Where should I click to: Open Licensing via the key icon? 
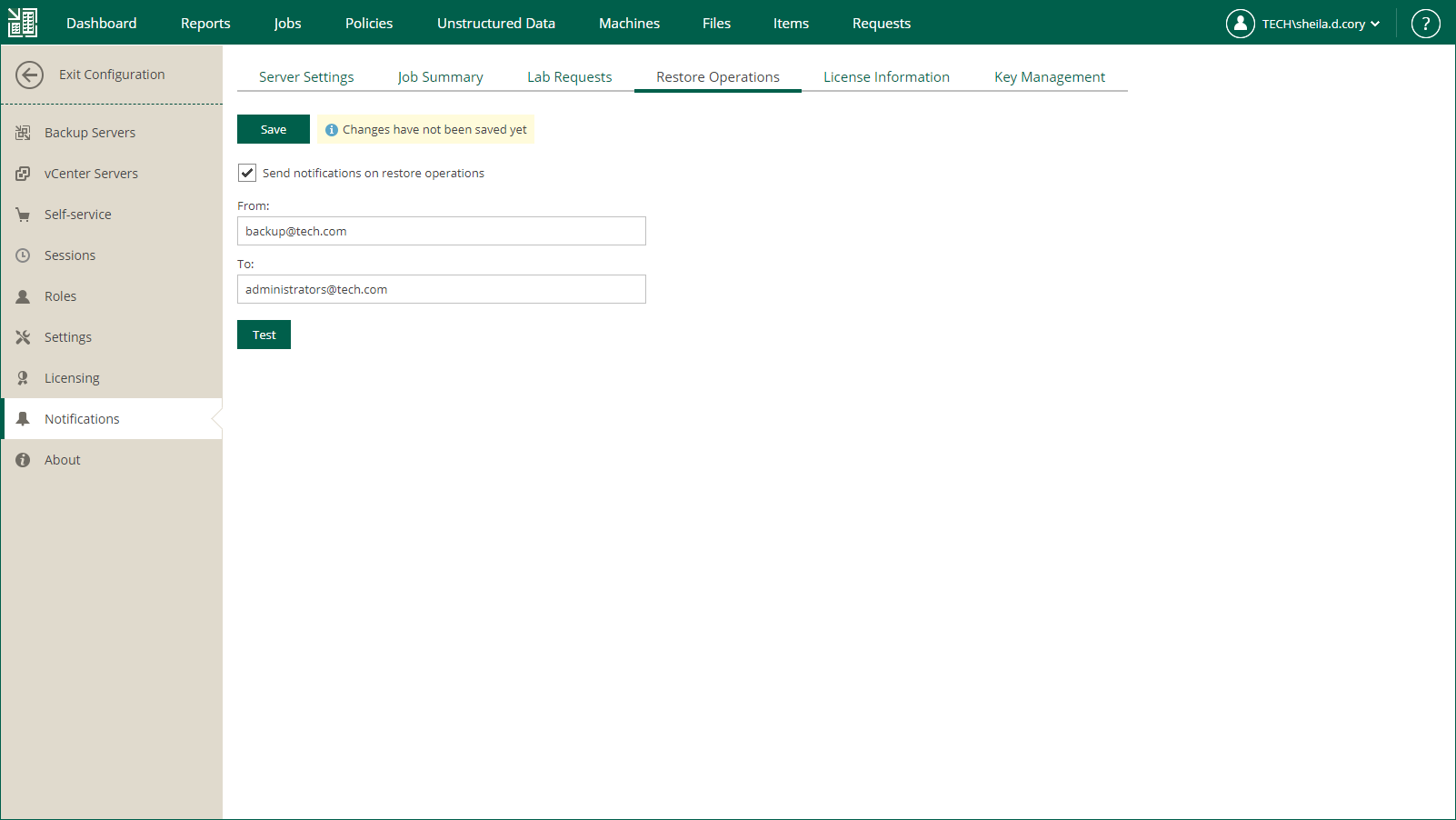(x=23, y=377)
